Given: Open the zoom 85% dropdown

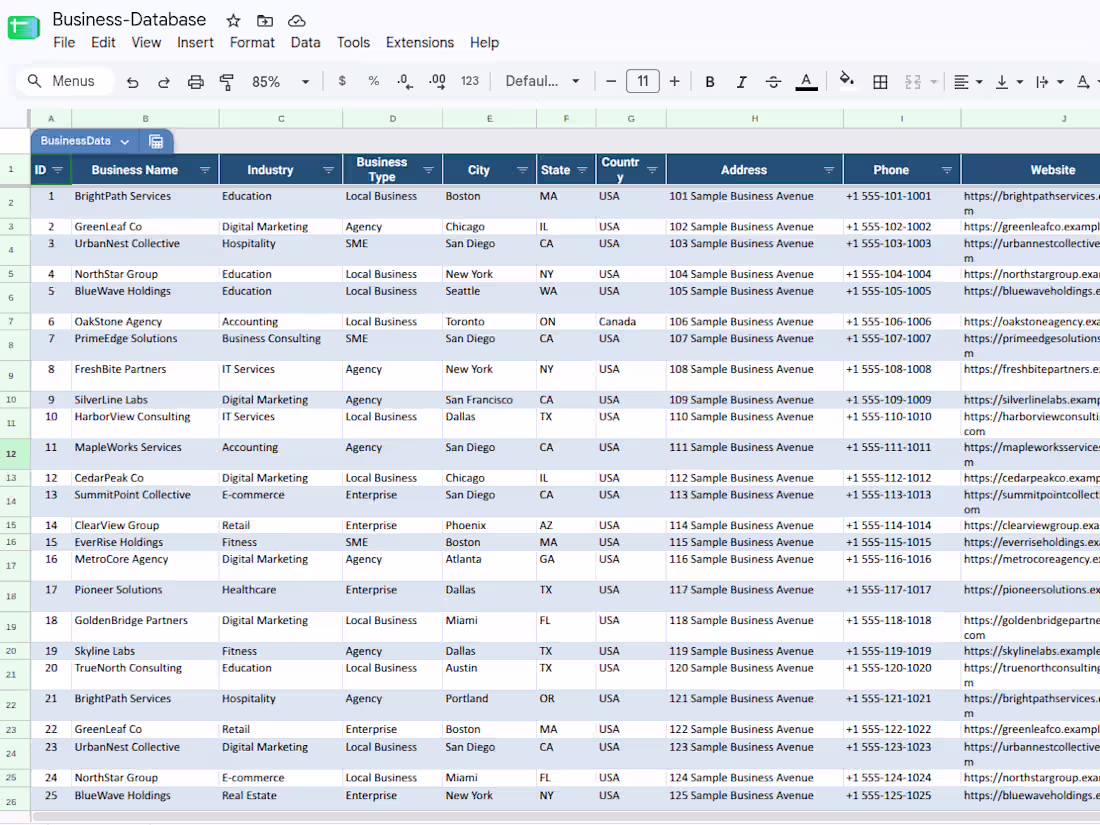Looking at the screenshot, I should pyautogui.click(x=281, y=82).
